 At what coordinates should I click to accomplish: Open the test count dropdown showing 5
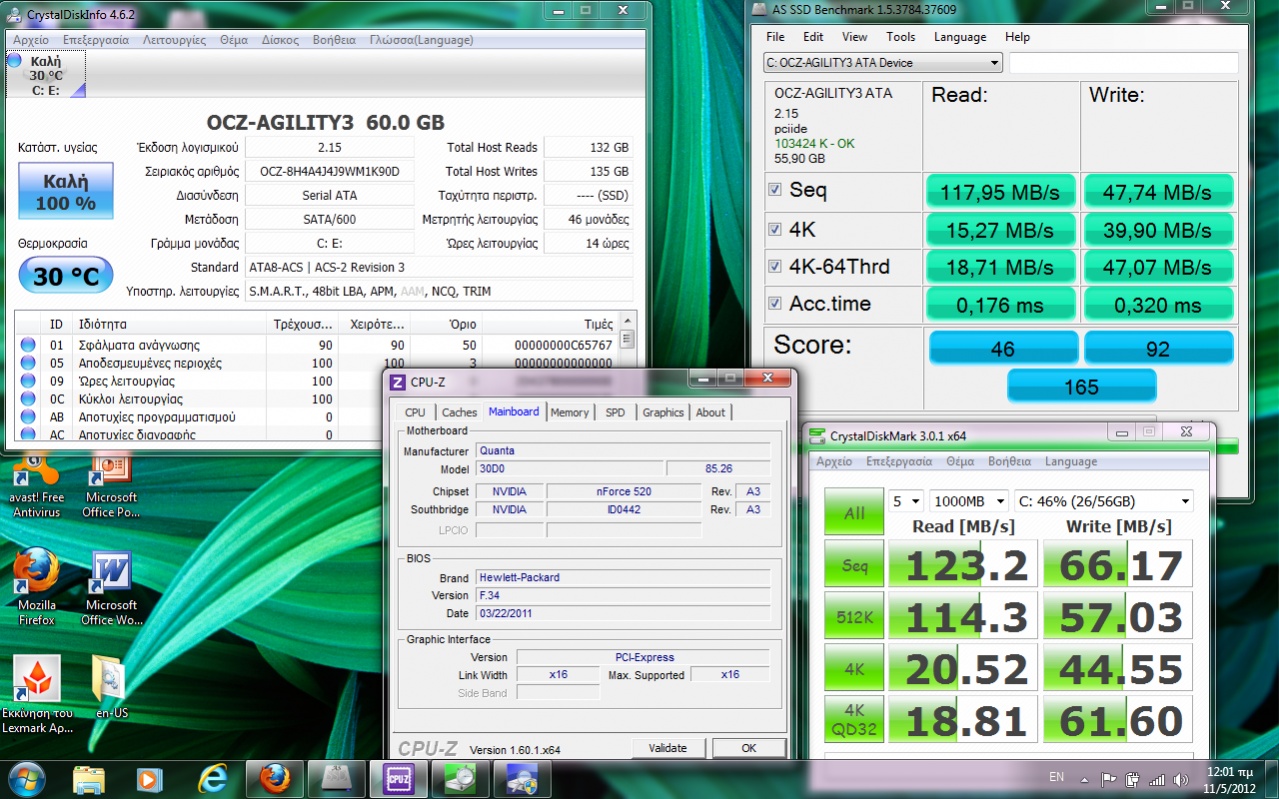[x=906, y=501]
